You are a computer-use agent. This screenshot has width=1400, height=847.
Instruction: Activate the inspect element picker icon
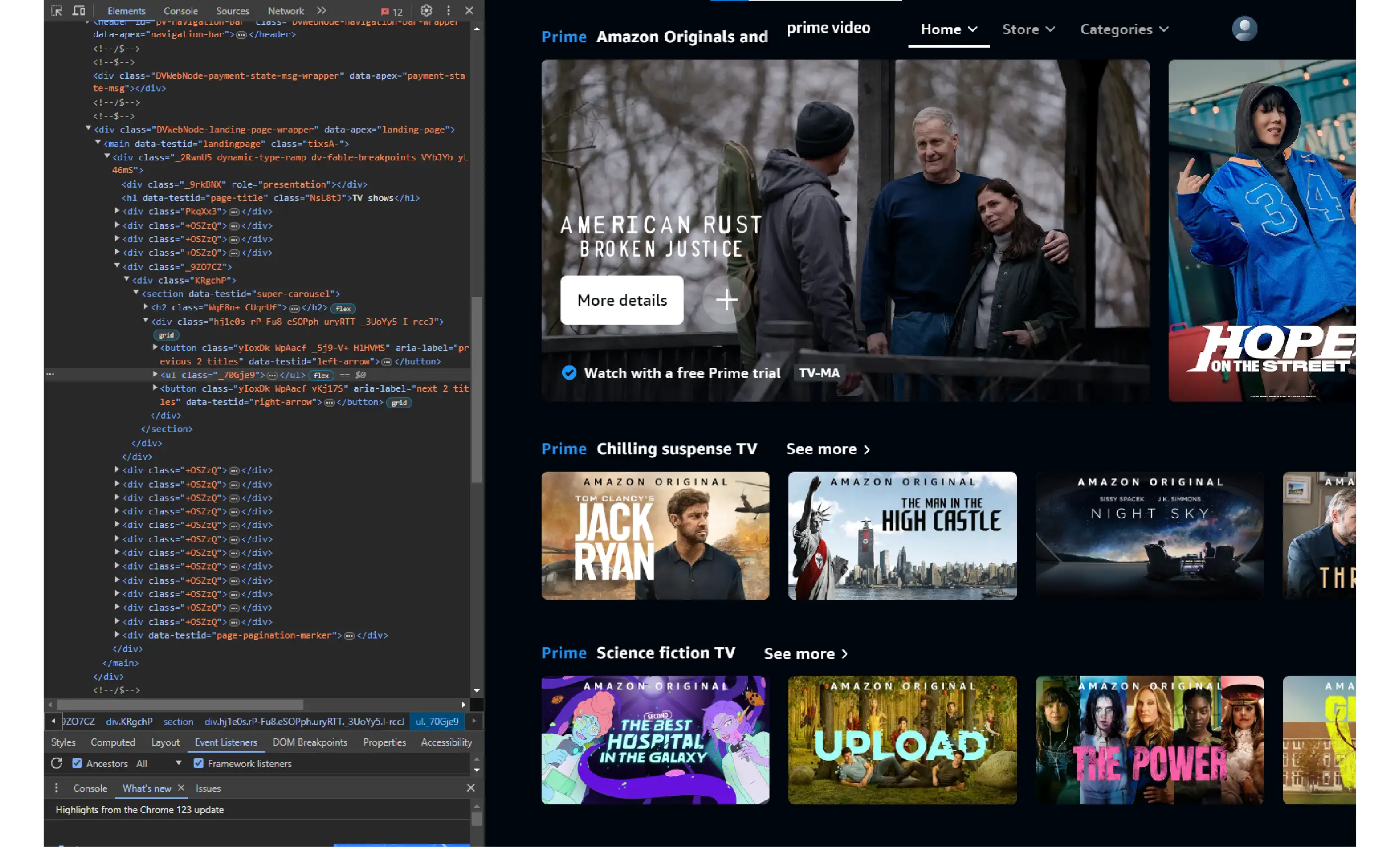tap(57, 11)
